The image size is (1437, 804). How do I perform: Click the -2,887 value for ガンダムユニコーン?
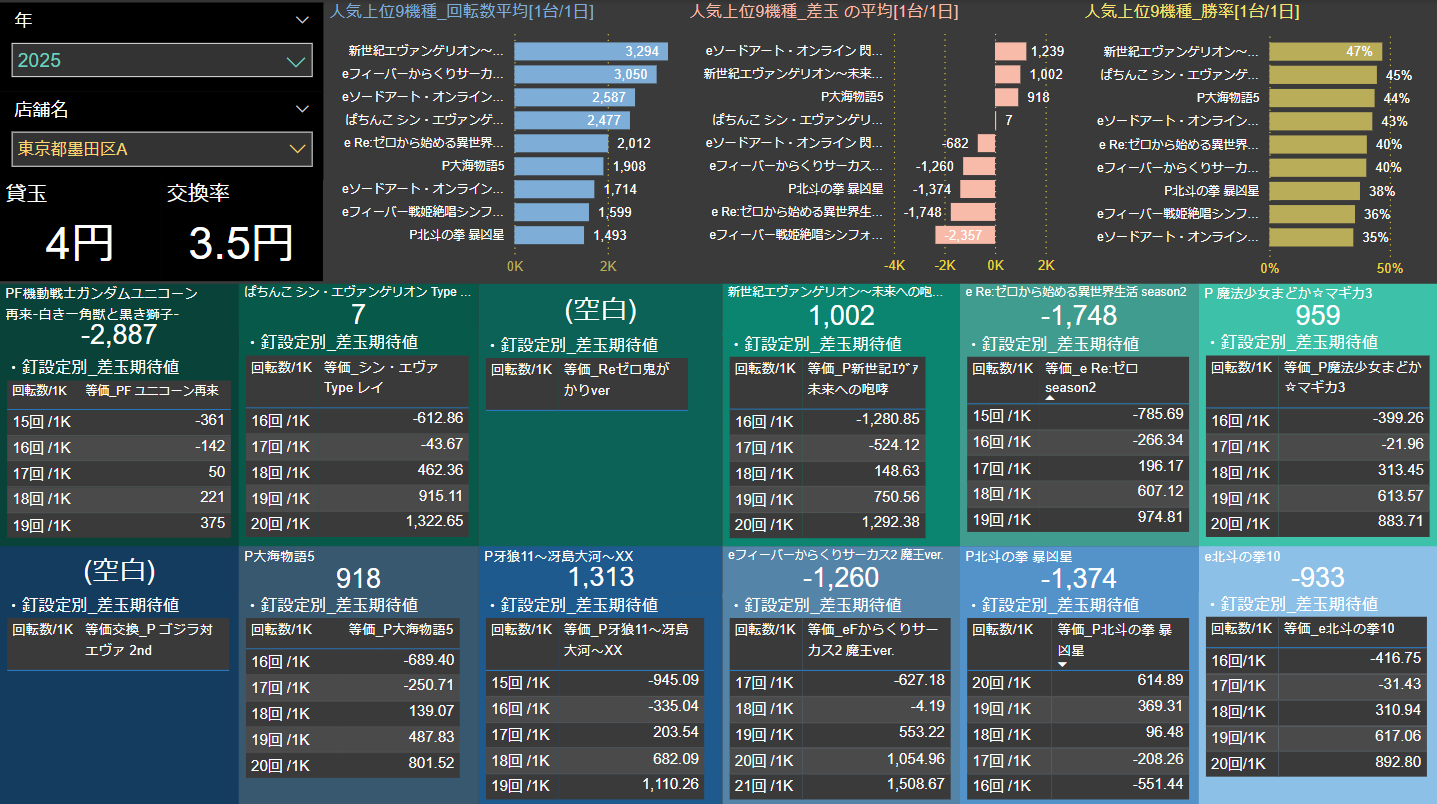tap(119, 334)
